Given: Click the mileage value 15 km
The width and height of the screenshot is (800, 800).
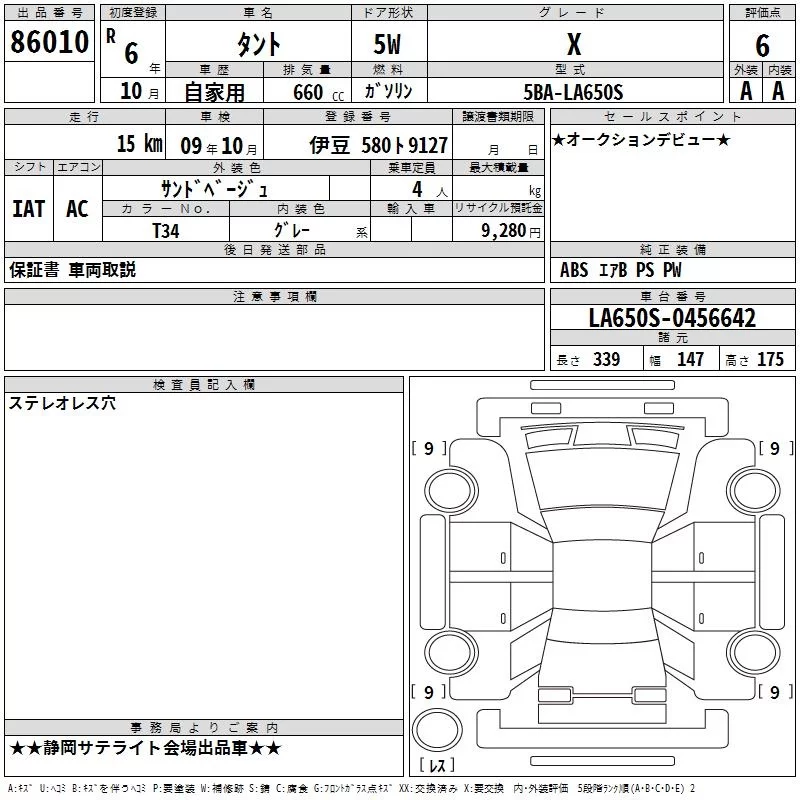Looking at the screenshot, I should click(x=138, y=144).
